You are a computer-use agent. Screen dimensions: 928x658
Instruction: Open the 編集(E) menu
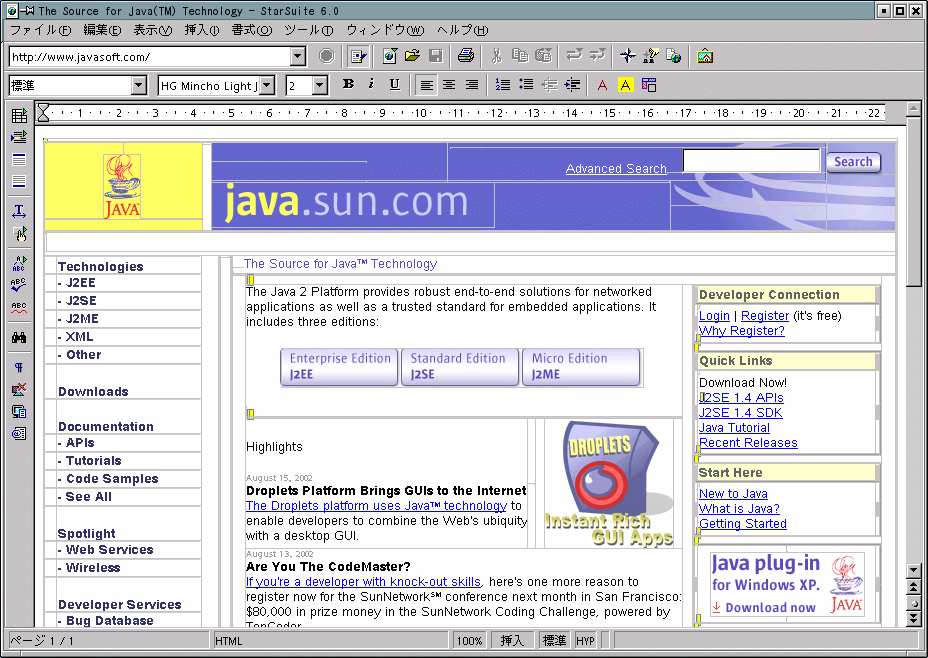[x=102, y=30]
